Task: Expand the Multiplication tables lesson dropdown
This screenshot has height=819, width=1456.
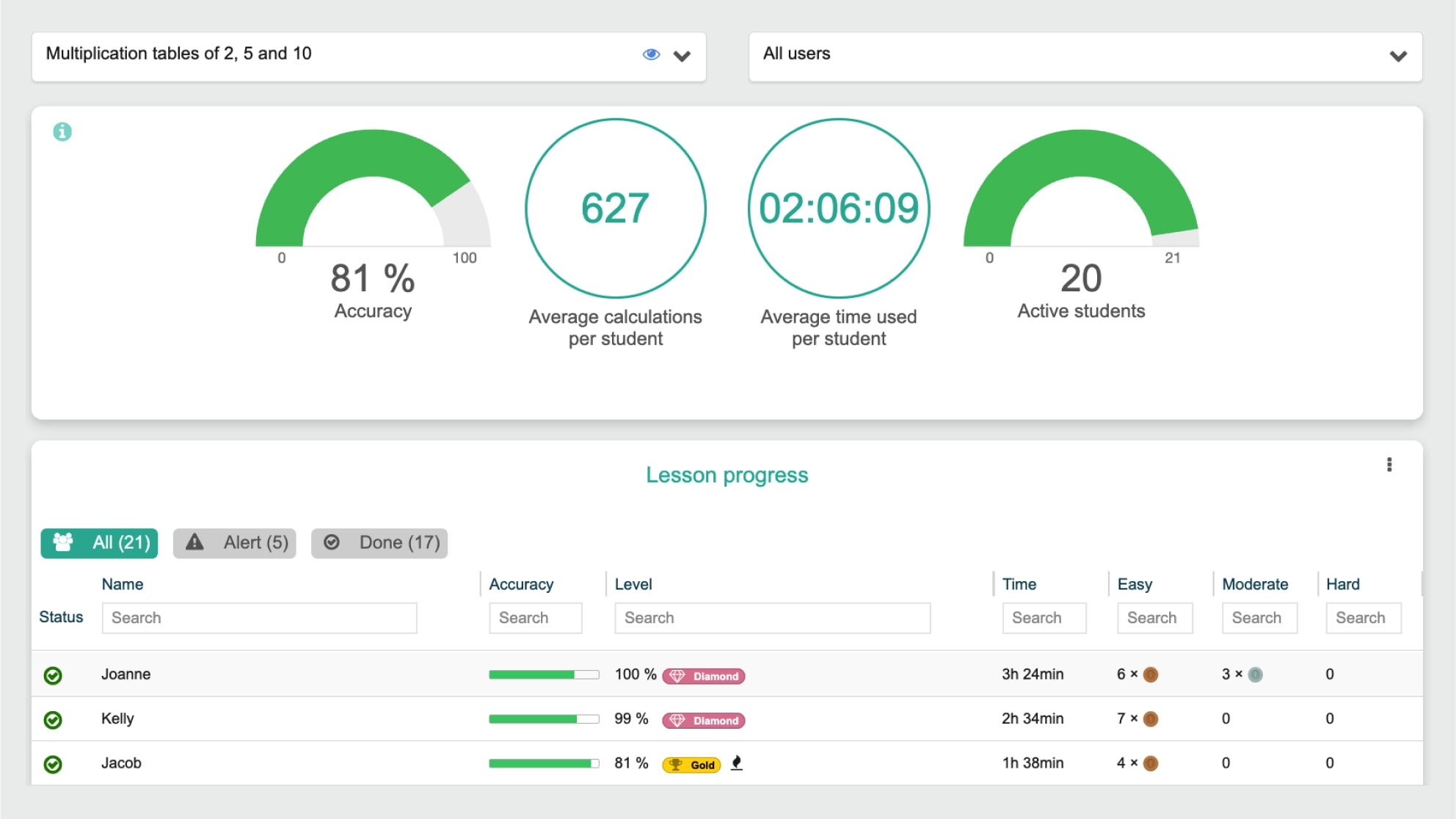Action: (682, 57)
